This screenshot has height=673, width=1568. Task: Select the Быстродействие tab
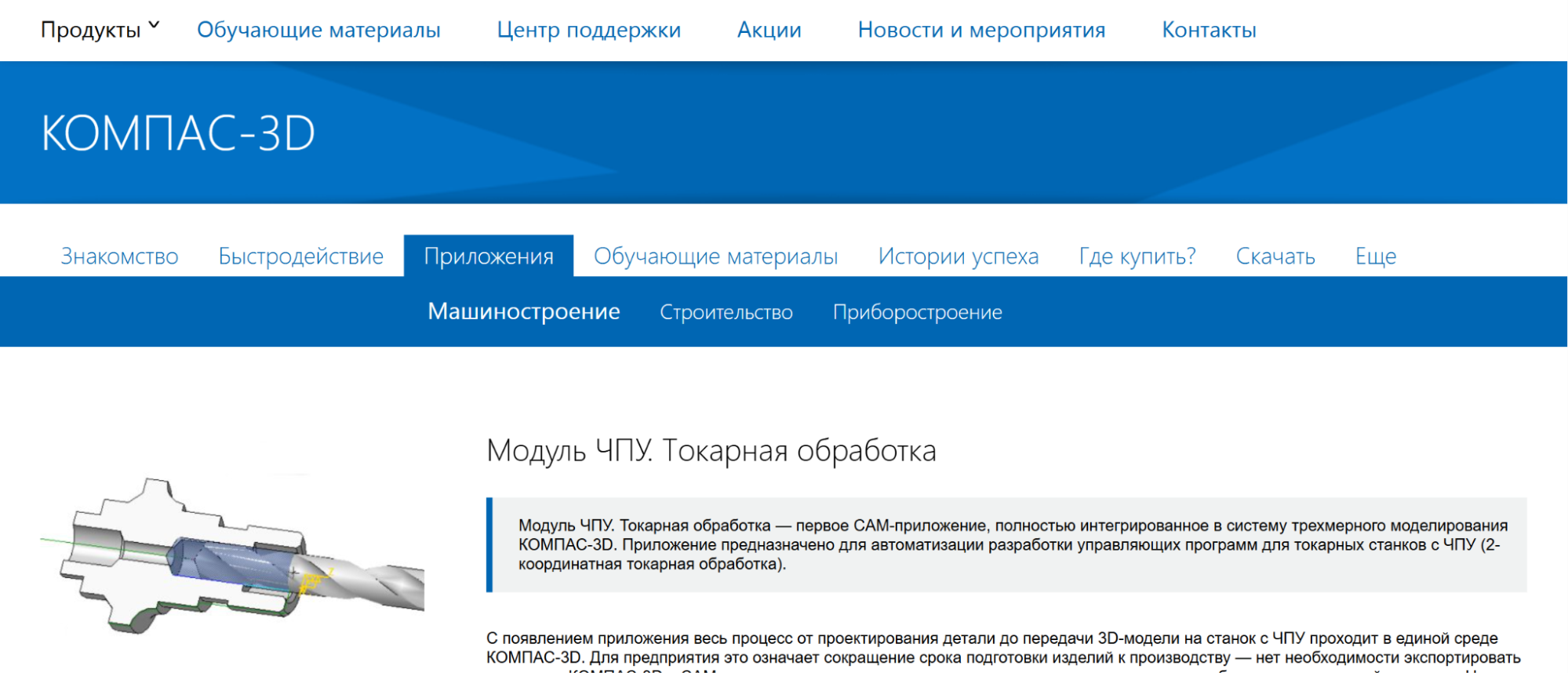click(x=300, y=256)
